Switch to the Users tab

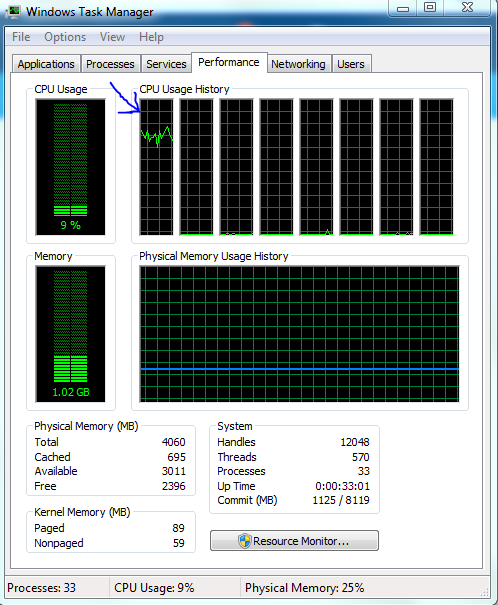[351, 64]
